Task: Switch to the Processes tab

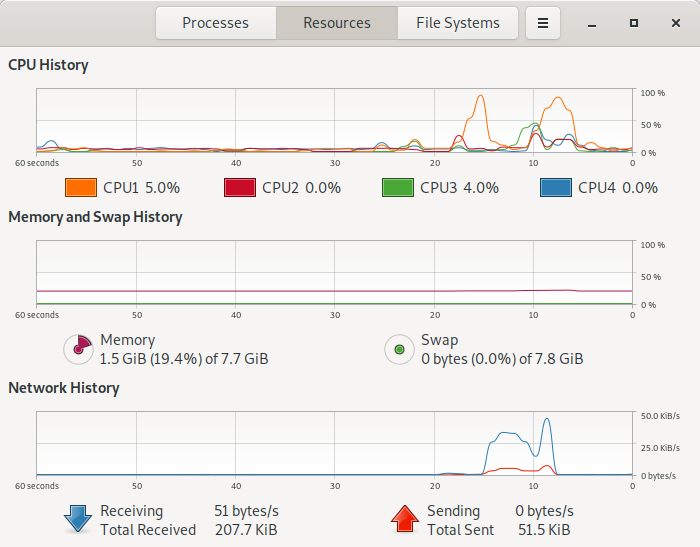Action: pyautogui.click(x=215, y=23)
